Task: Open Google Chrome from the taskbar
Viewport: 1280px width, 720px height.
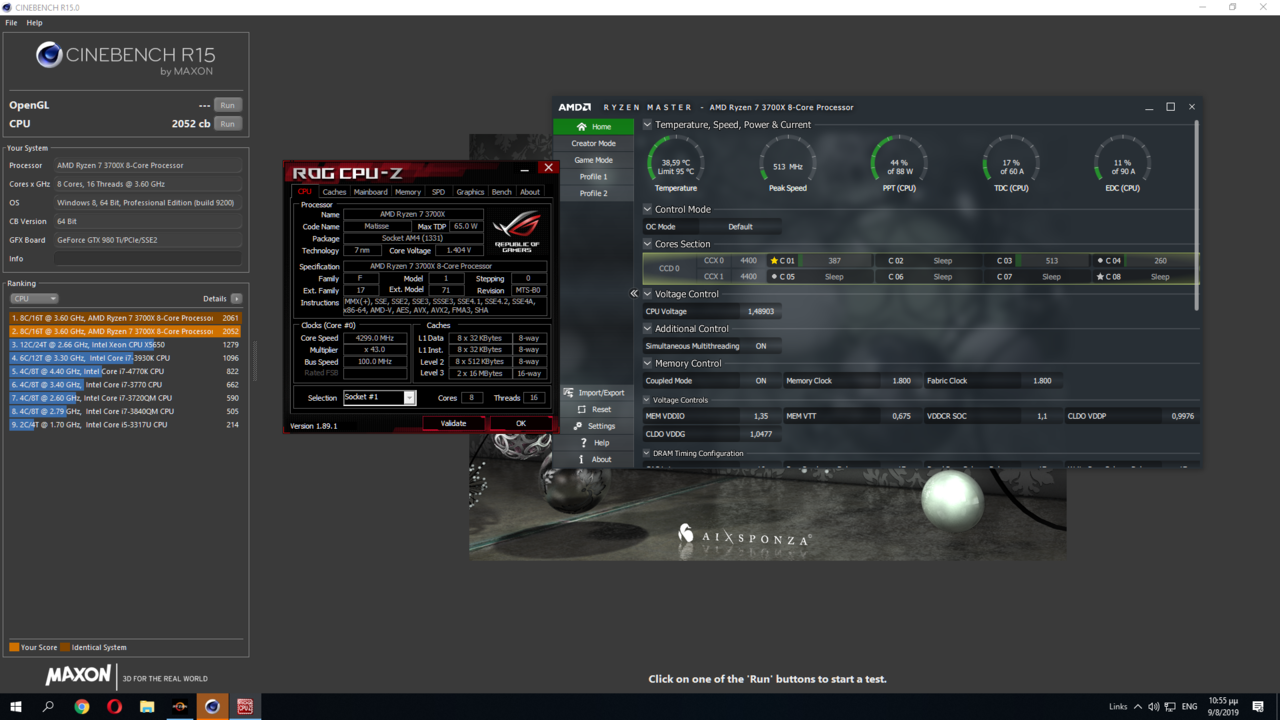Action: pos(82,707)
